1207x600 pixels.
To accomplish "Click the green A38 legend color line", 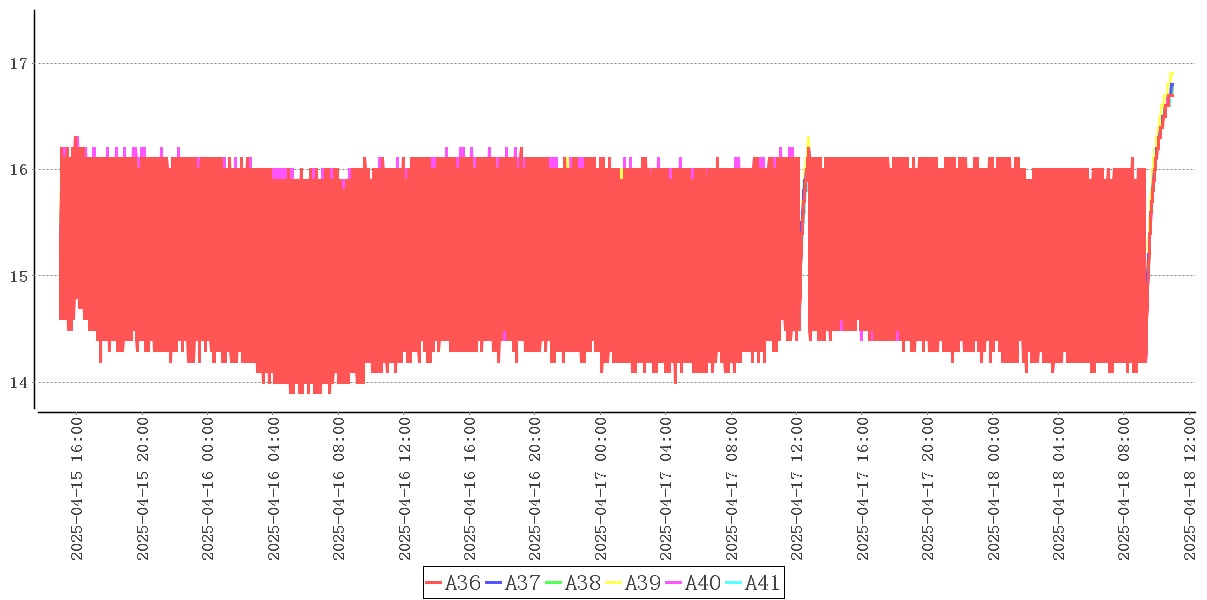I will click(554, 583).
